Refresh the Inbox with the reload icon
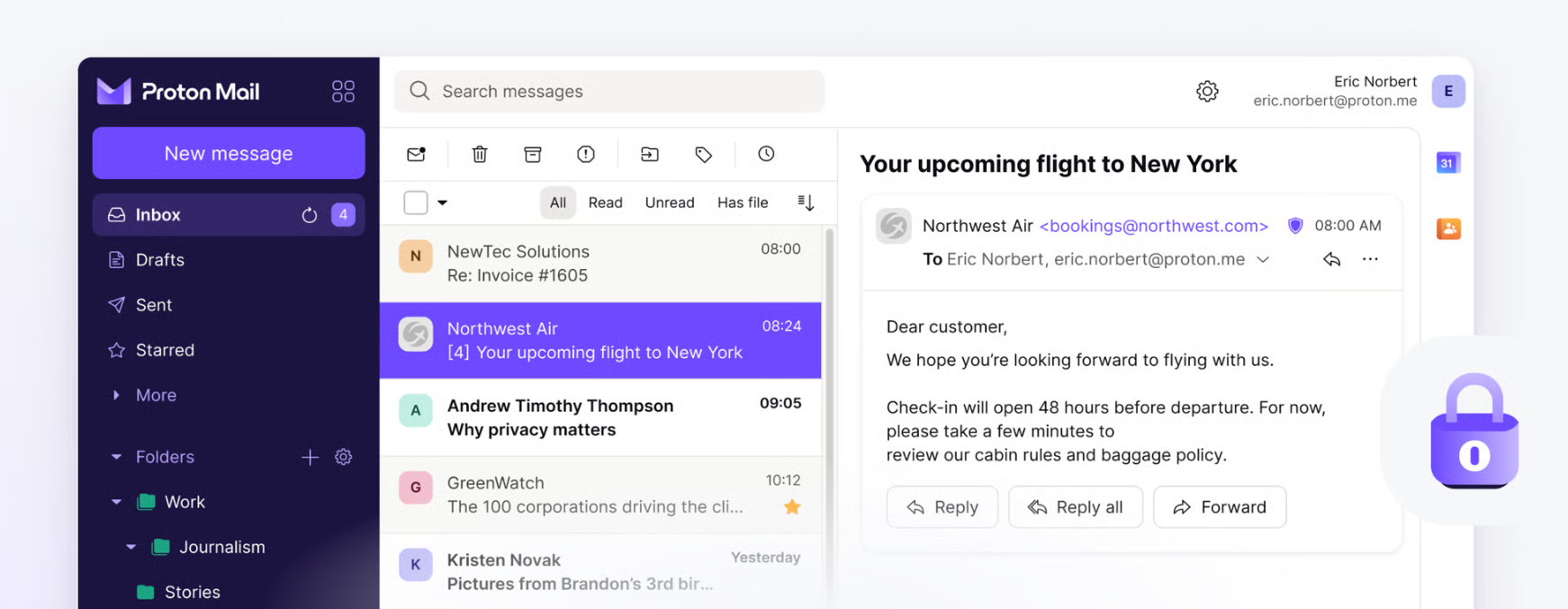This screenshot has width=1568, height=609. [x=309, y=215]
